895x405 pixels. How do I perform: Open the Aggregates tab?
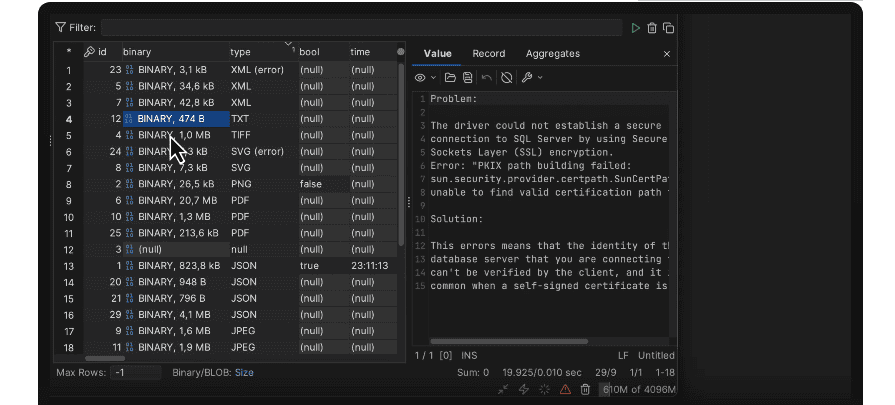point(553,54)
